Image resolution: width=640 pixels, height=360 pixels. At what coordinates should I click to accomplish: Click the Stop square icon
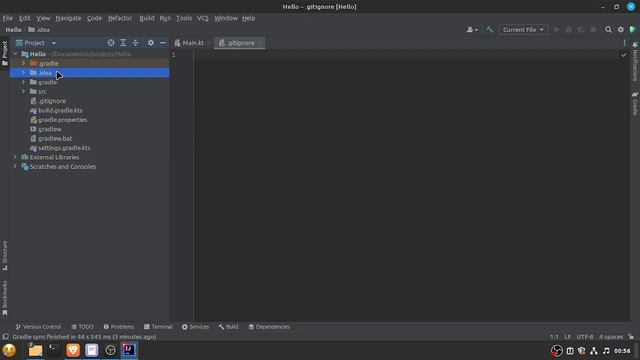coord(593,29)
